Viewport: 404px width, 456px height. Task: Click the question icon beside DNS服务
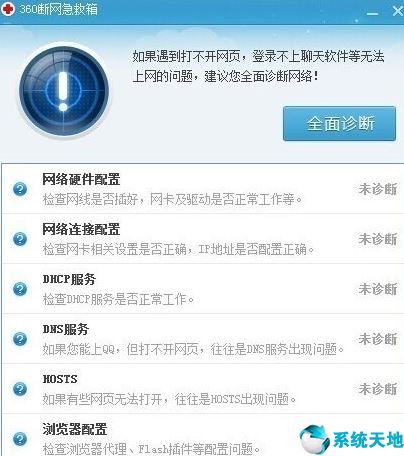coord(20,339)
